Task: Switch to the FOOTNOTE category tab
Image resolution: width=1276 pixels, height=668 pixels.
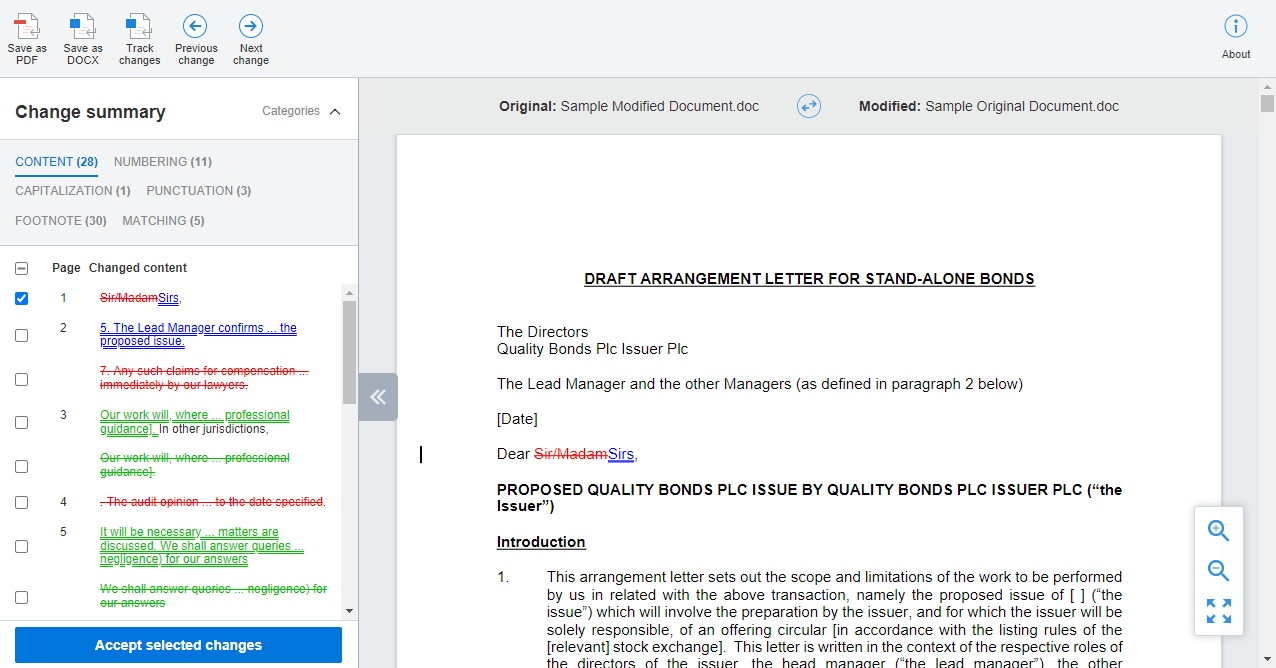Action: [61, 220]
